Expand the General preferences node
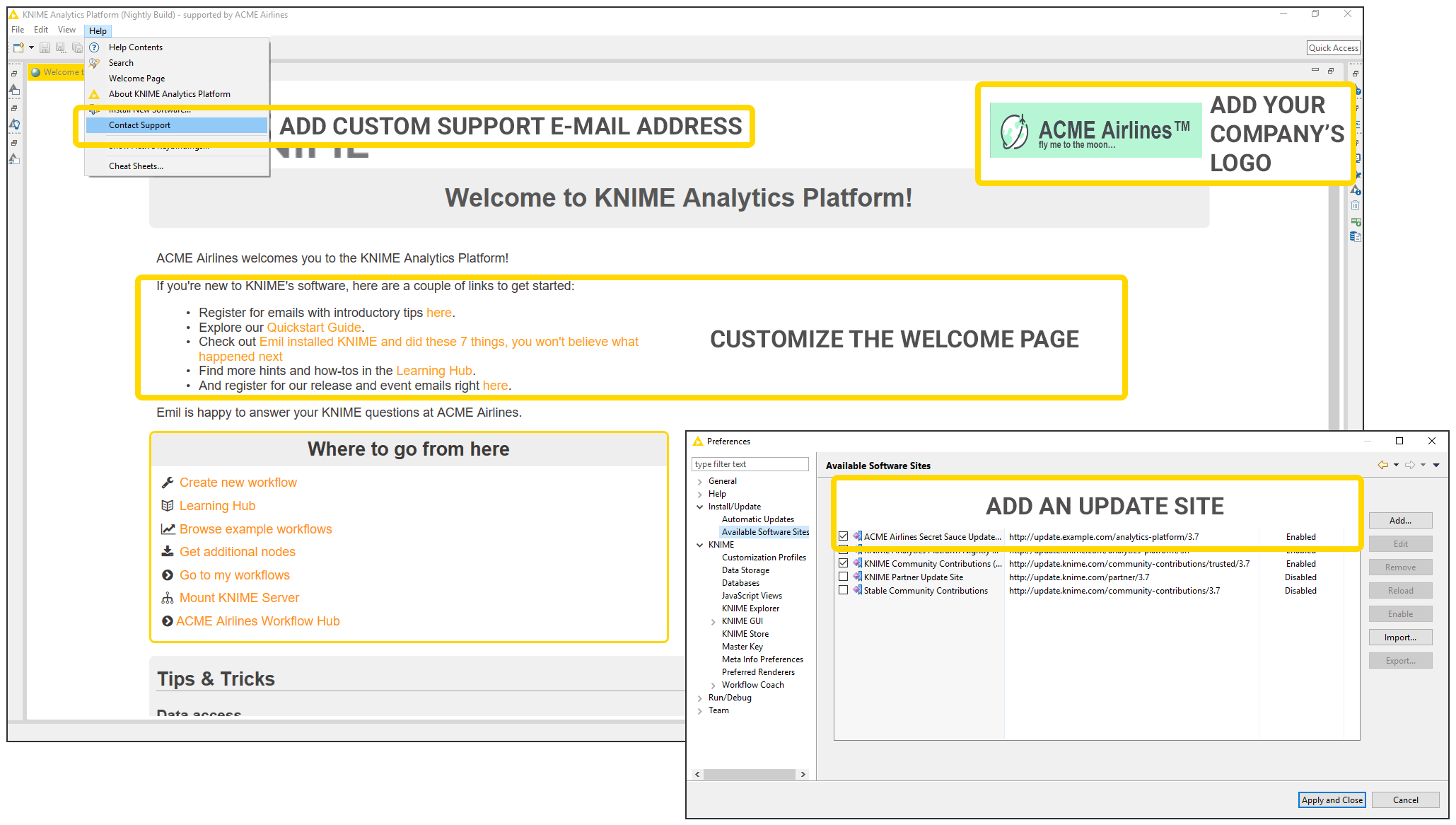The width and height of the screenshot is (1456, 825). (700, 481)
